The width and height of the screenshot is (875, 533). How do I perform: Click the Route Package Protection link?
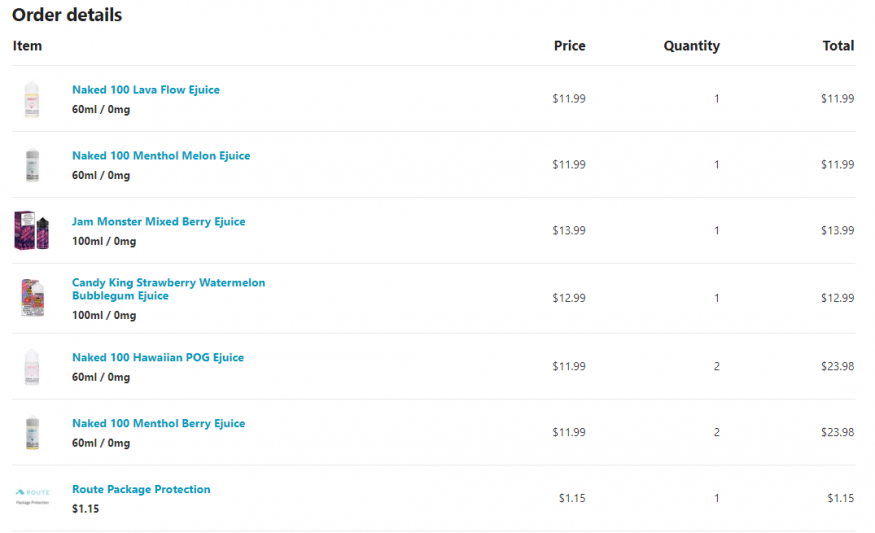141,490
